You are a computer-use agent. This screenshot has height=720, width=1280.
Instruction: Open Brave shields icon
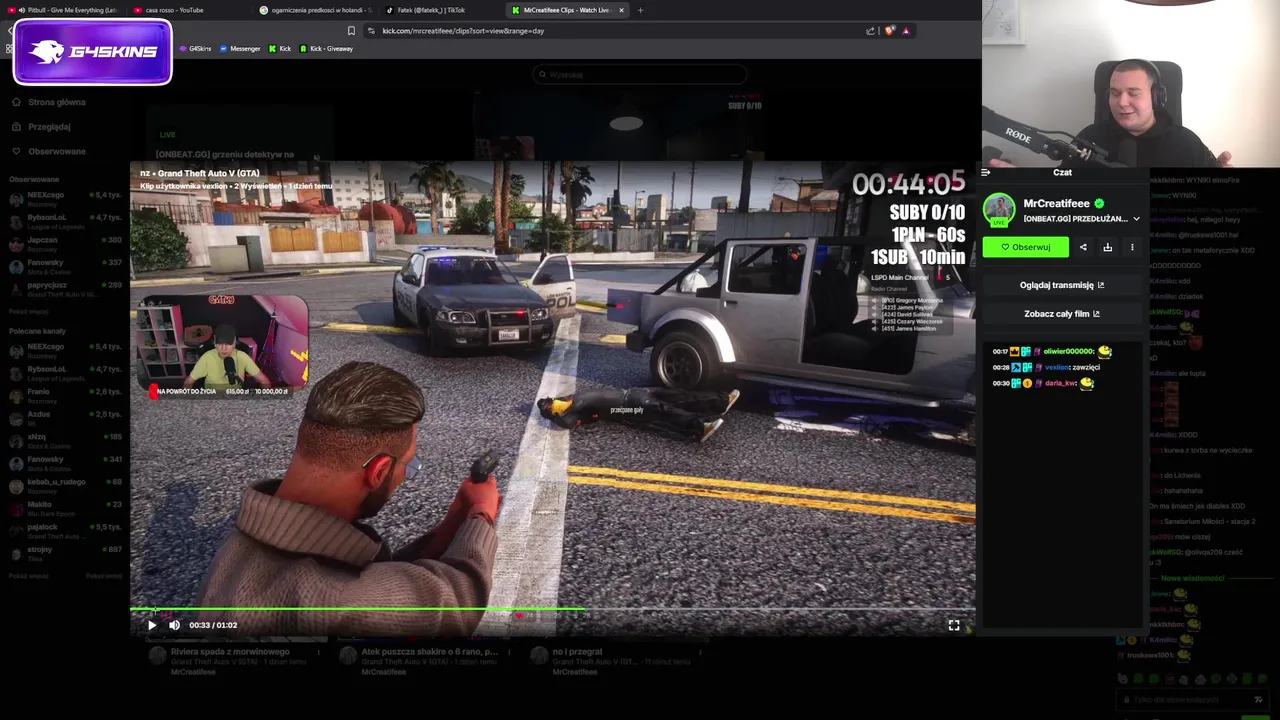(889, 31)
